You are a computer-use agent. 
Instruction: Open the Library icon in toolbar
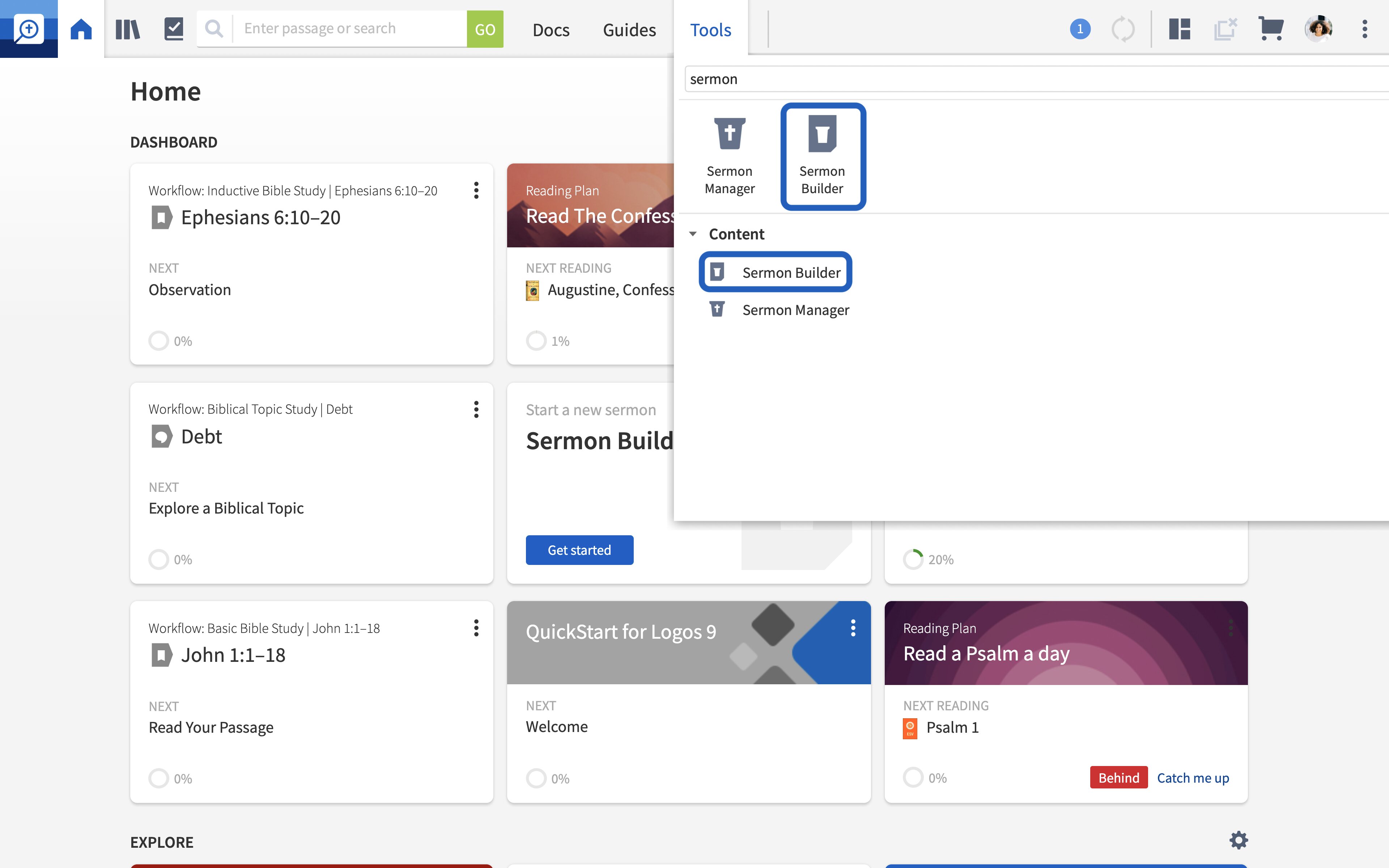[x=127, y=29]
